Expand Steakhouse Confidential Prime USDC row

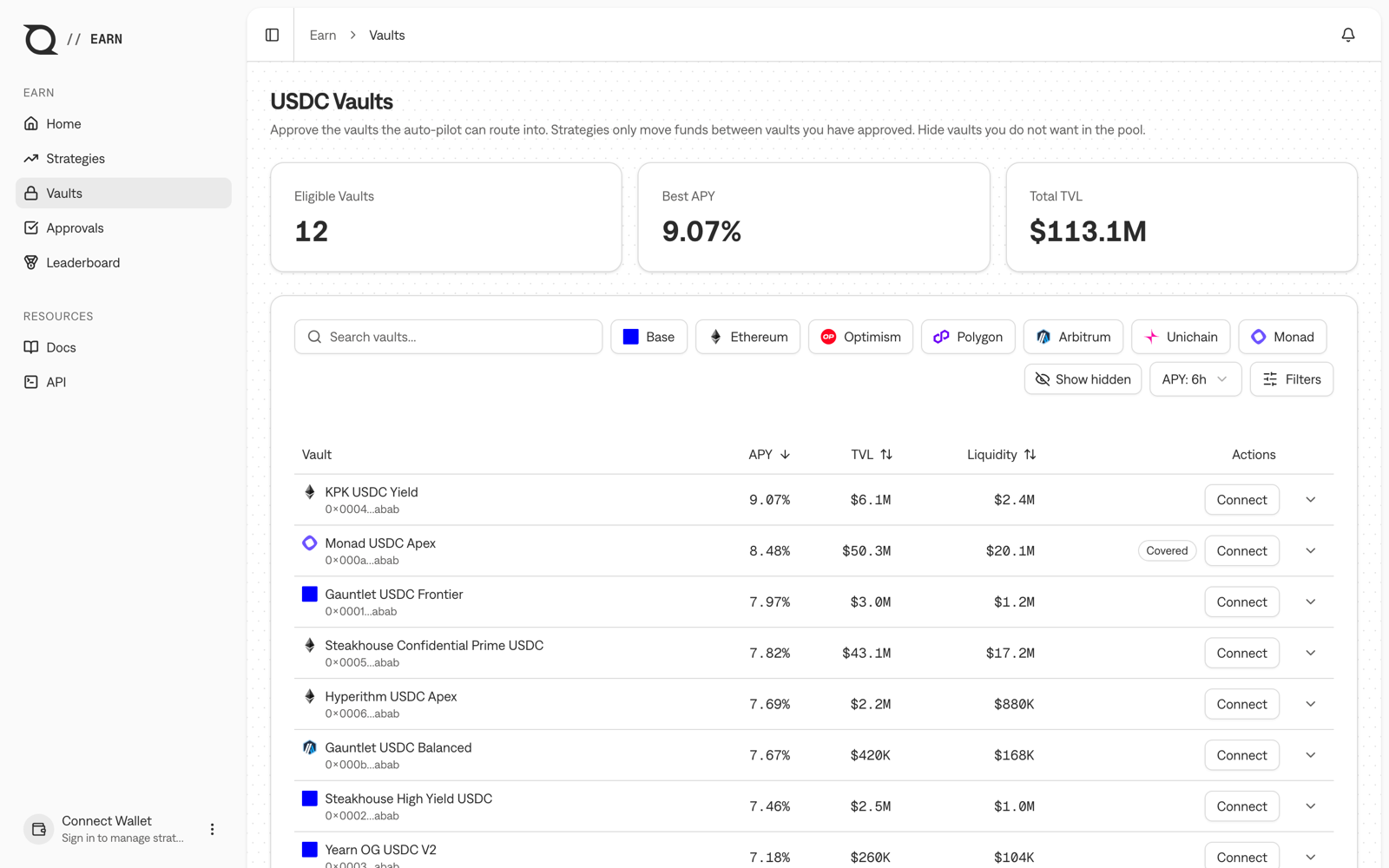[1311, 654]
